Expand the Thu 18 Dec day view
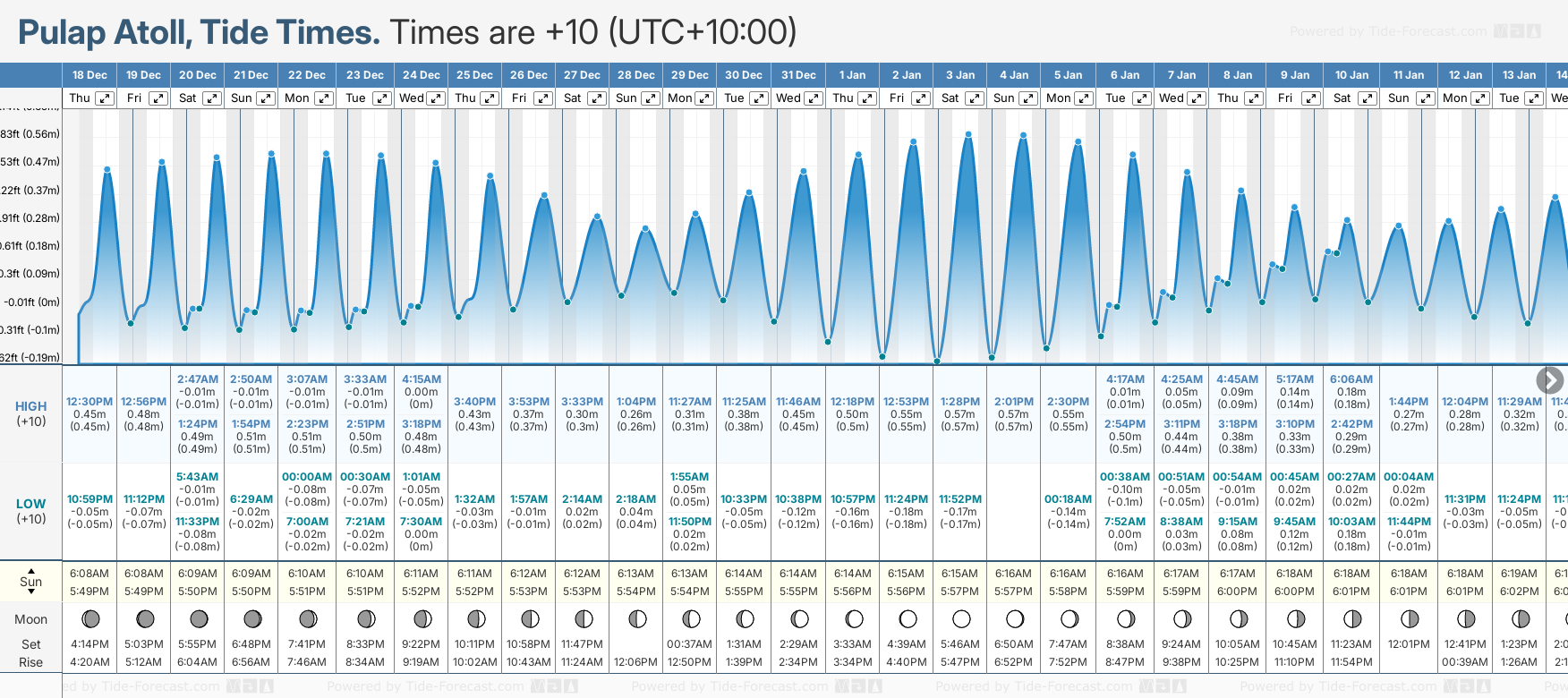The image size is (1568, 698). (105, 98)
